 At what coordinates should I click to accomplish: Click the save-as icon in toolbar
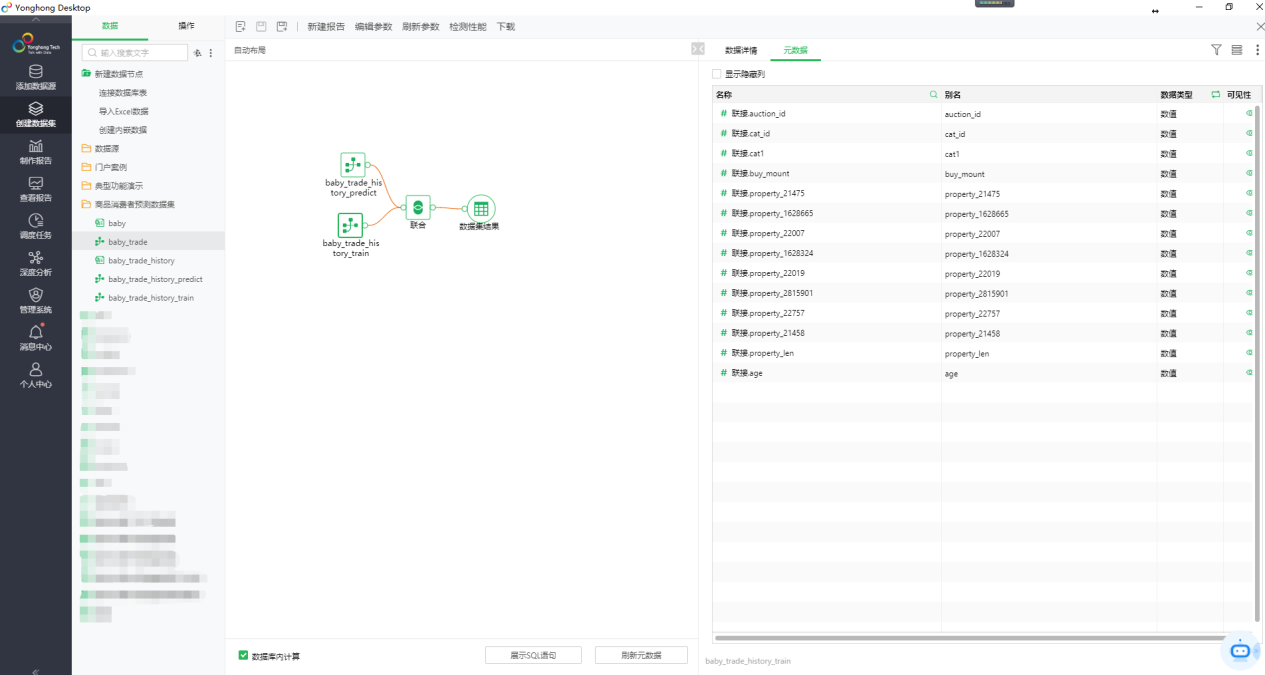[x=282, y=26]
